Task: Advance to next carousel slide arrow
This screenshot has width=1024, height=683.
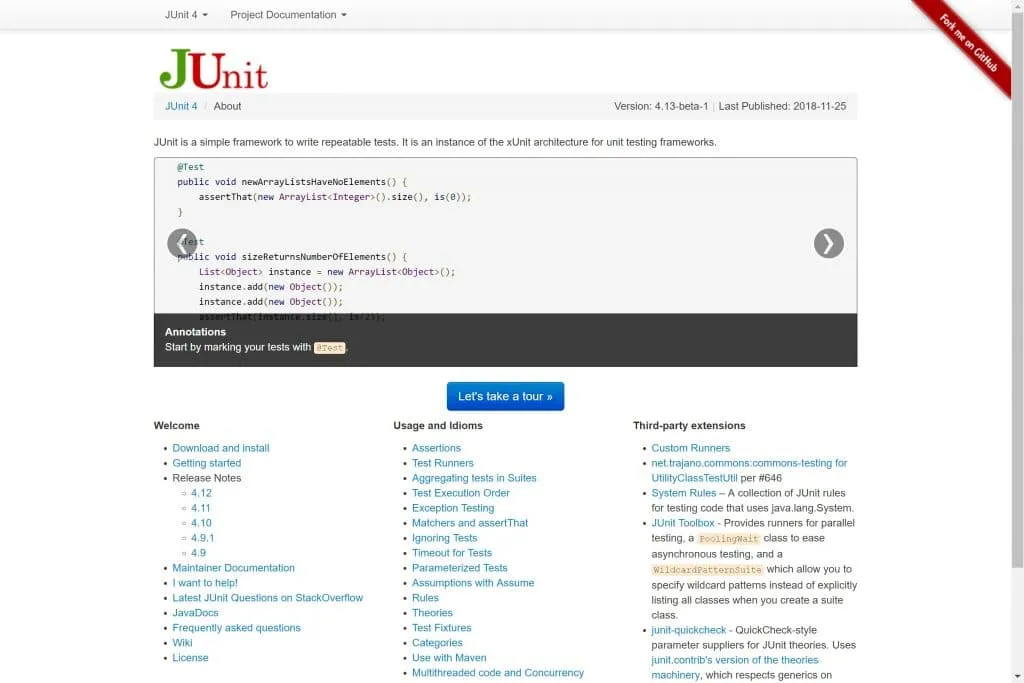Action: coord(829,244)
